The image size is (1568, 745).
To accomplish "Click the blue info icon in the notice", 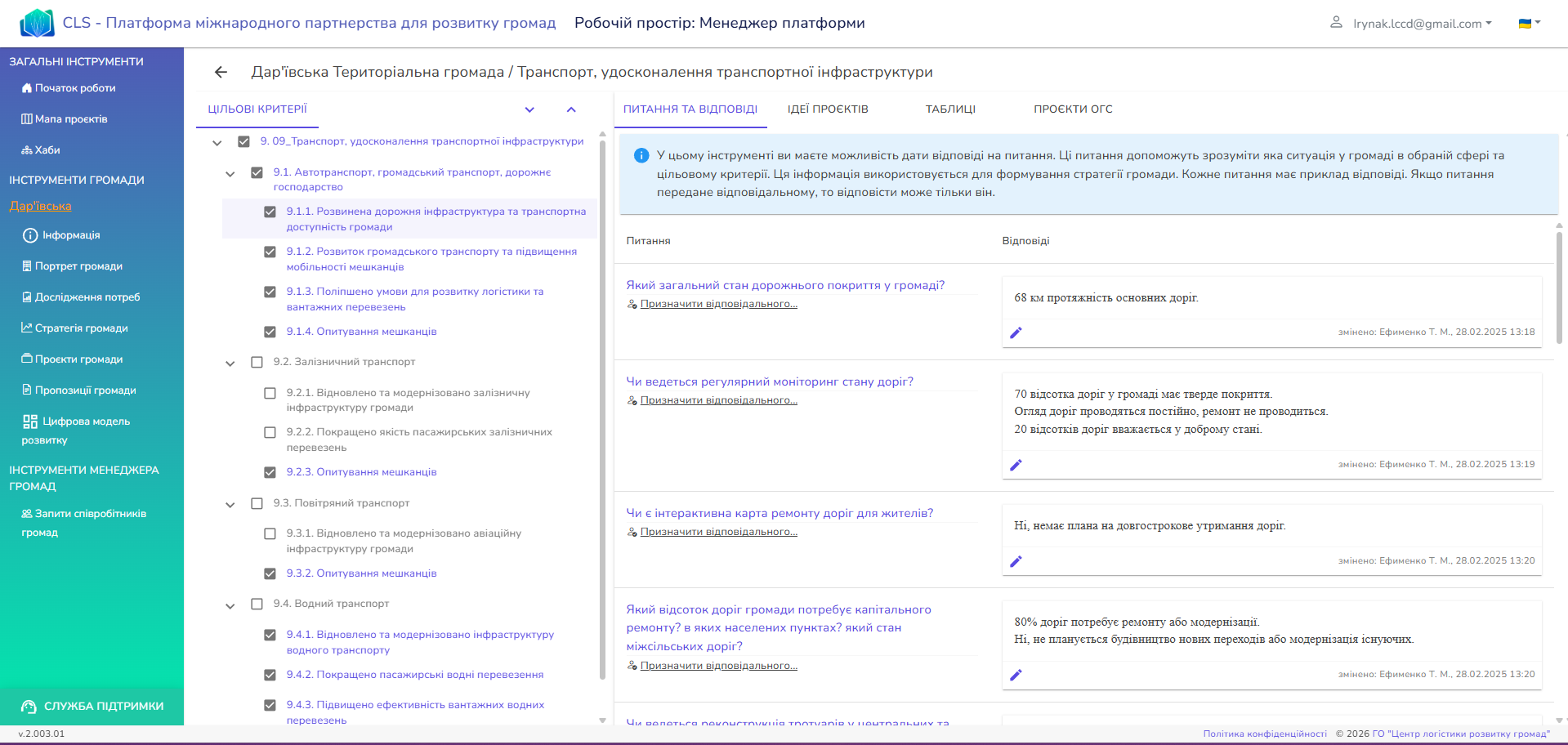I will [x=641, y=155].
